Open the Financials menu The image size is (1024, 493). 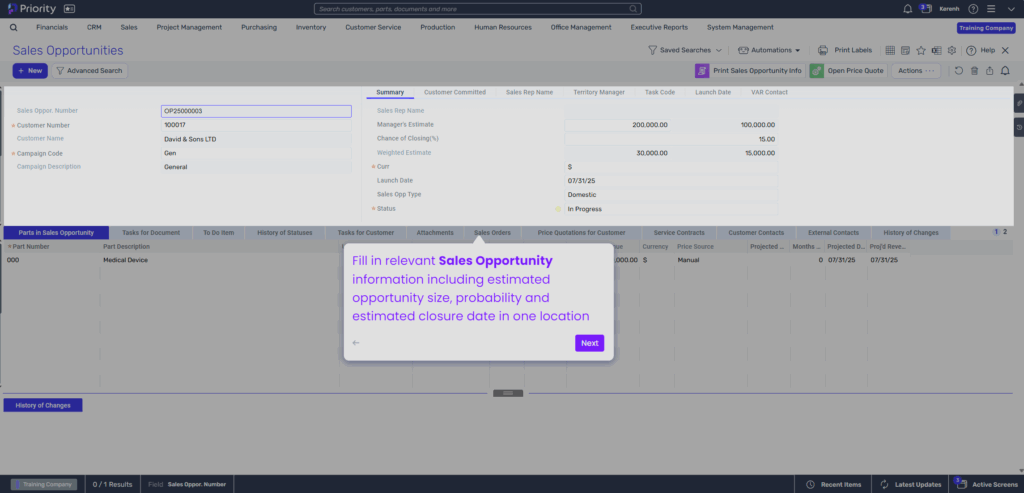[x=52, y=27]
